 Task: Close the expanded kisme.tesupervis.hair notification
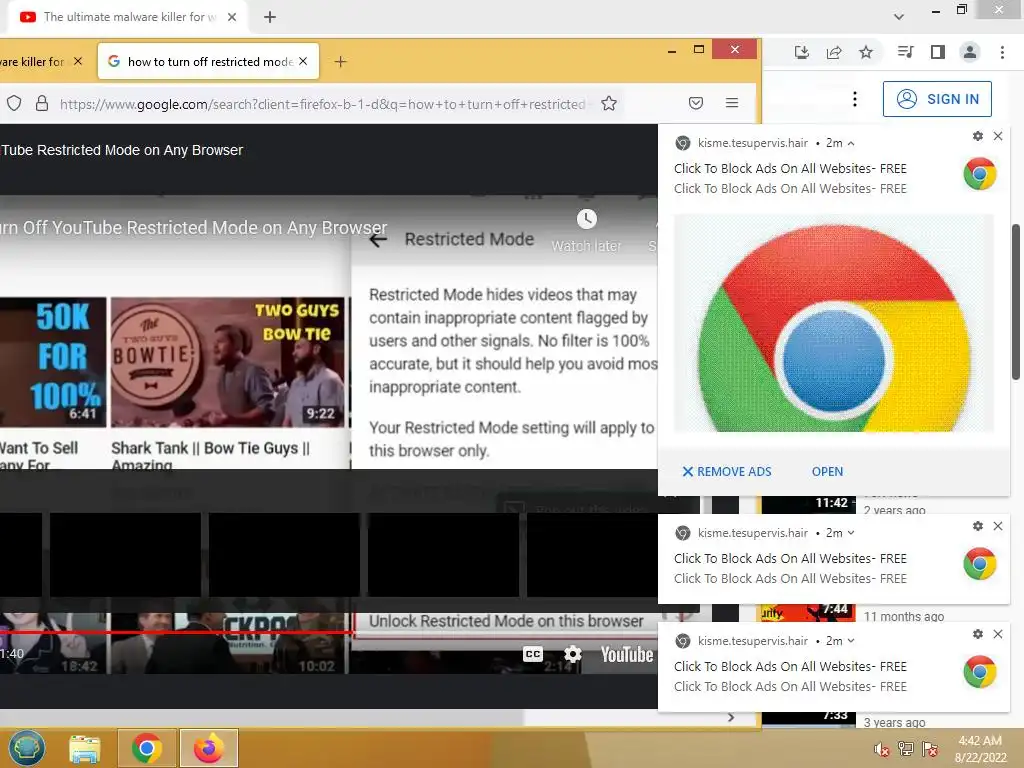click(x=998, y=136)
